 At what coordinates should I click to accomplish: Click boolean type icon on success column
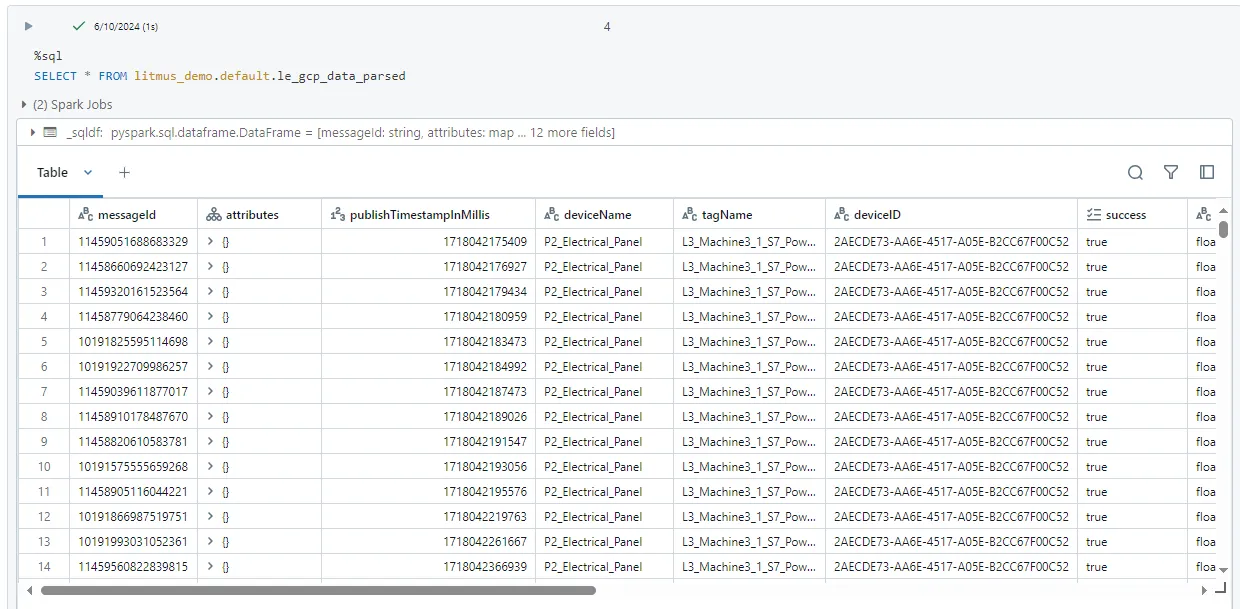1093,214
